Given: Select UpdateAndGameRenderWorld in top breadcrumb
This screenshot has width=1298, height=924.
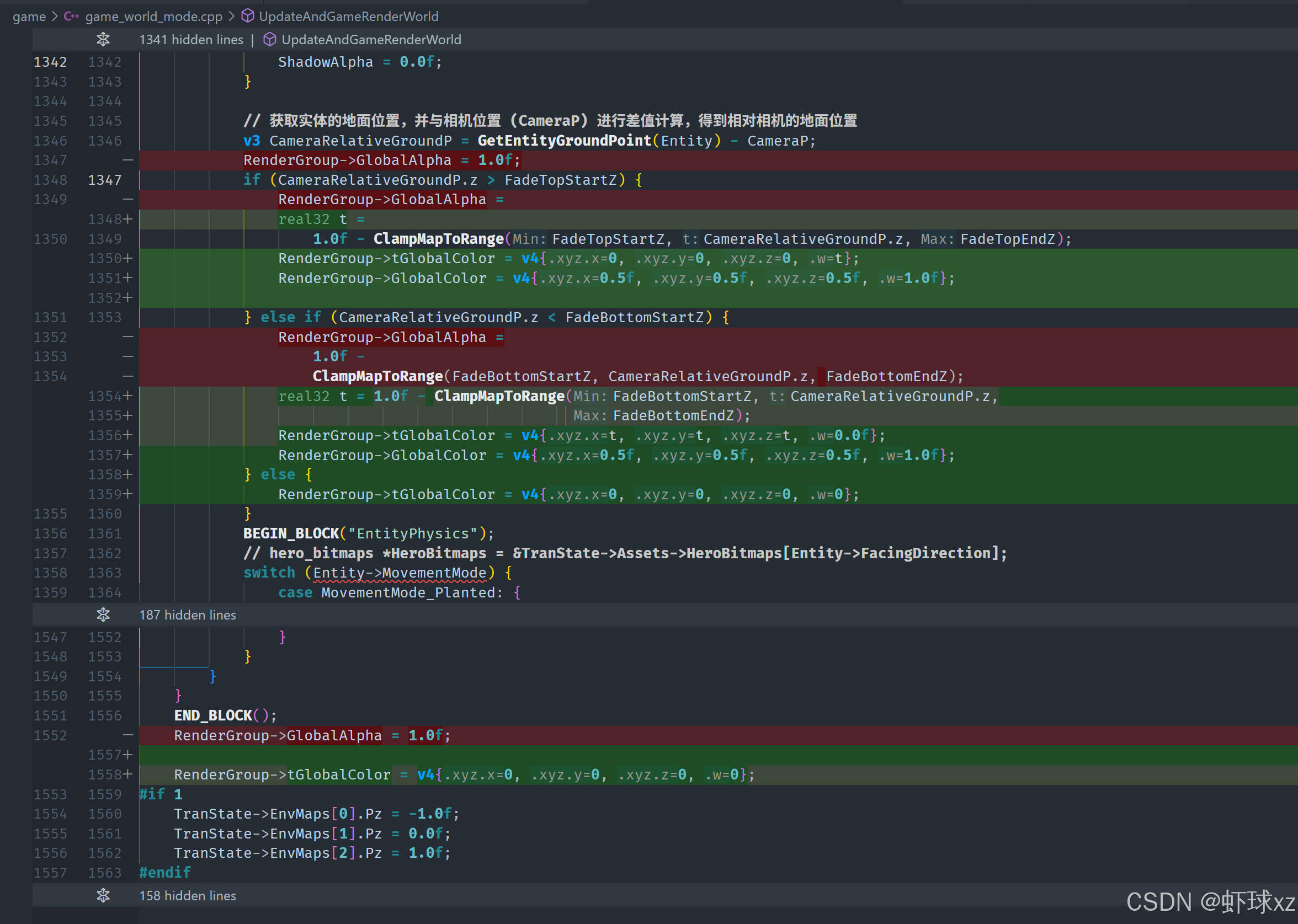Looking at the screenshot, I should pyautogui.click(x=348, y=17).
